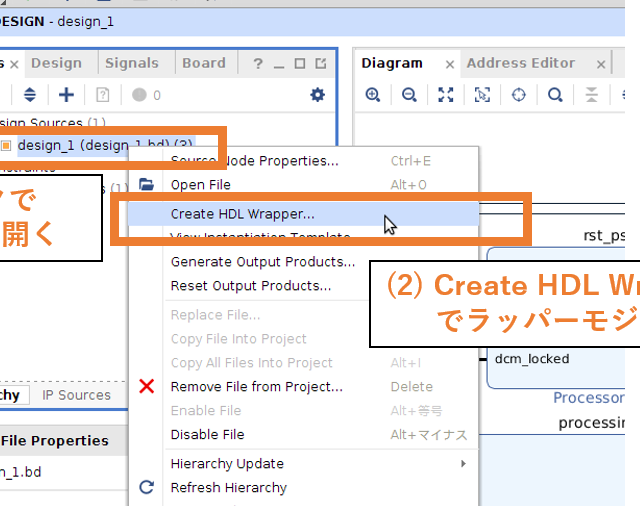This screenshot has height=506, width=640.
Task: Open the Signals tab
Action: point(132,63)
